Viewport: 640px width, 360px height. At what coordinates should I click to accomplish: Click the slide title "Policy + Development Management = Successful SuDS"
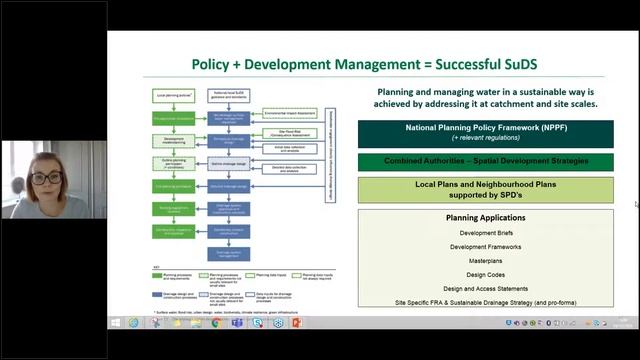point(364,64)
